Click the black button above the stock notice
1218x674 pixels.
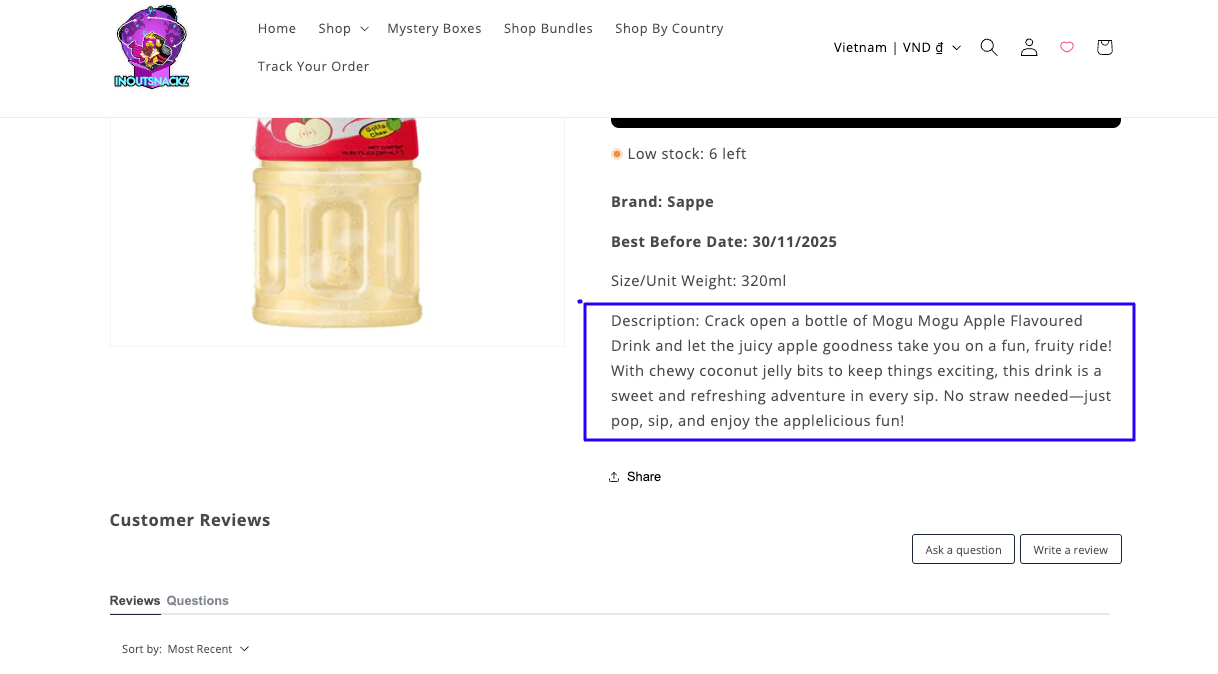click(865, 121)
